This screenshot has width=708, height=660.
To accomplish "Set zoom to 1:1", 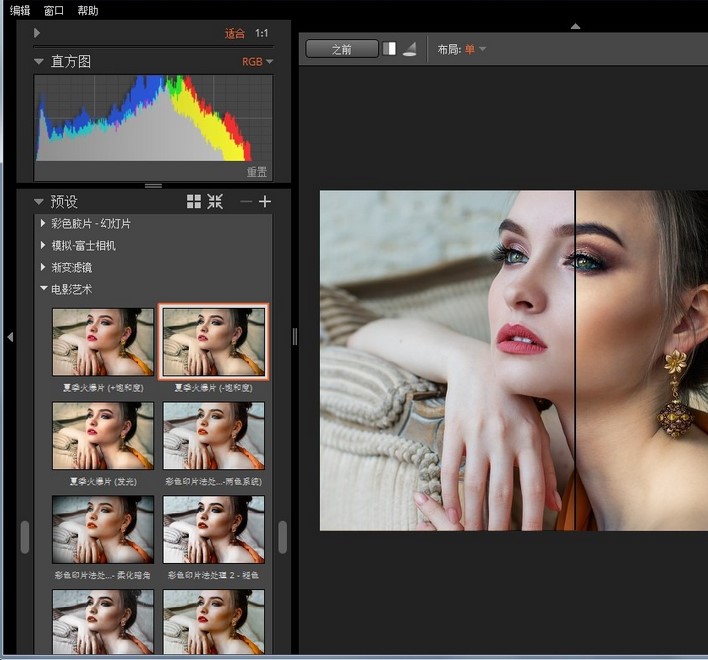I will click(x=261, y=33).
